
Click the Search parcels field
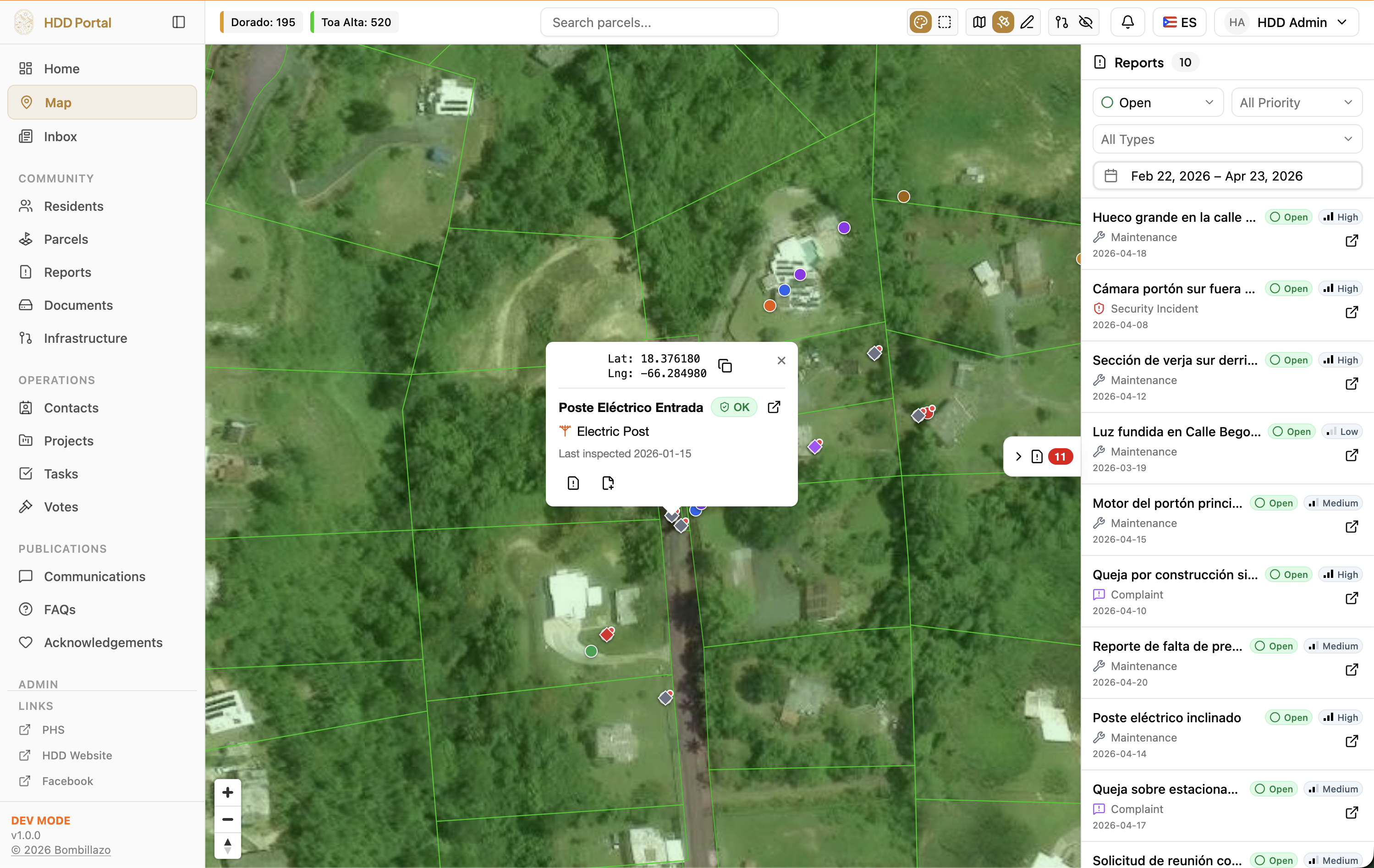(x=659, y=22)
